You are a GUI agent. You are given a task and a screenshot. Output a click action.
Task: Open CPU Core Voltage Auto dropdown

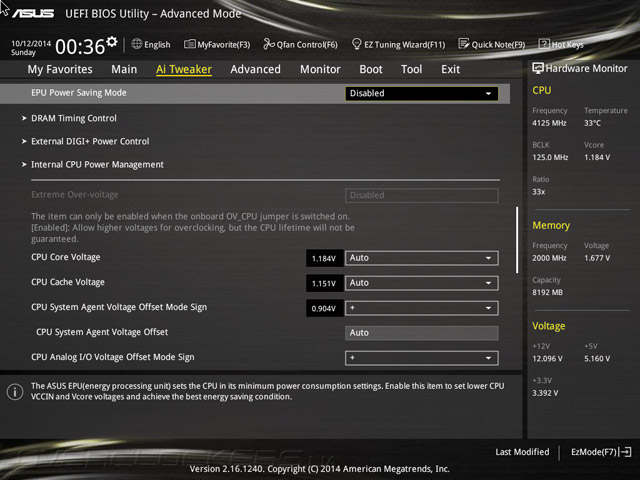point(422,258)
